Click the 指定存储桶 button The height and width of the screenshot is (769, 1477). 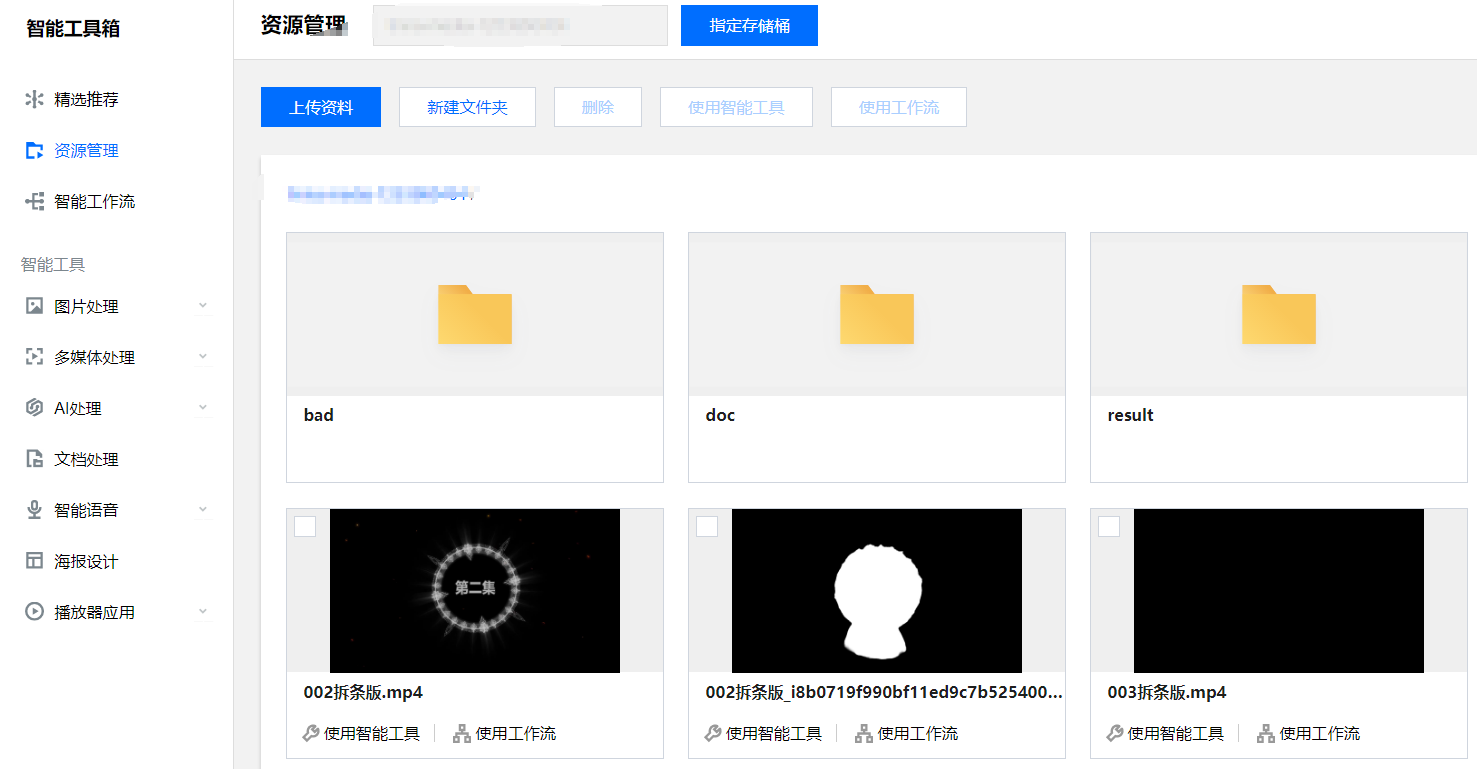click(x=749, y=25)
